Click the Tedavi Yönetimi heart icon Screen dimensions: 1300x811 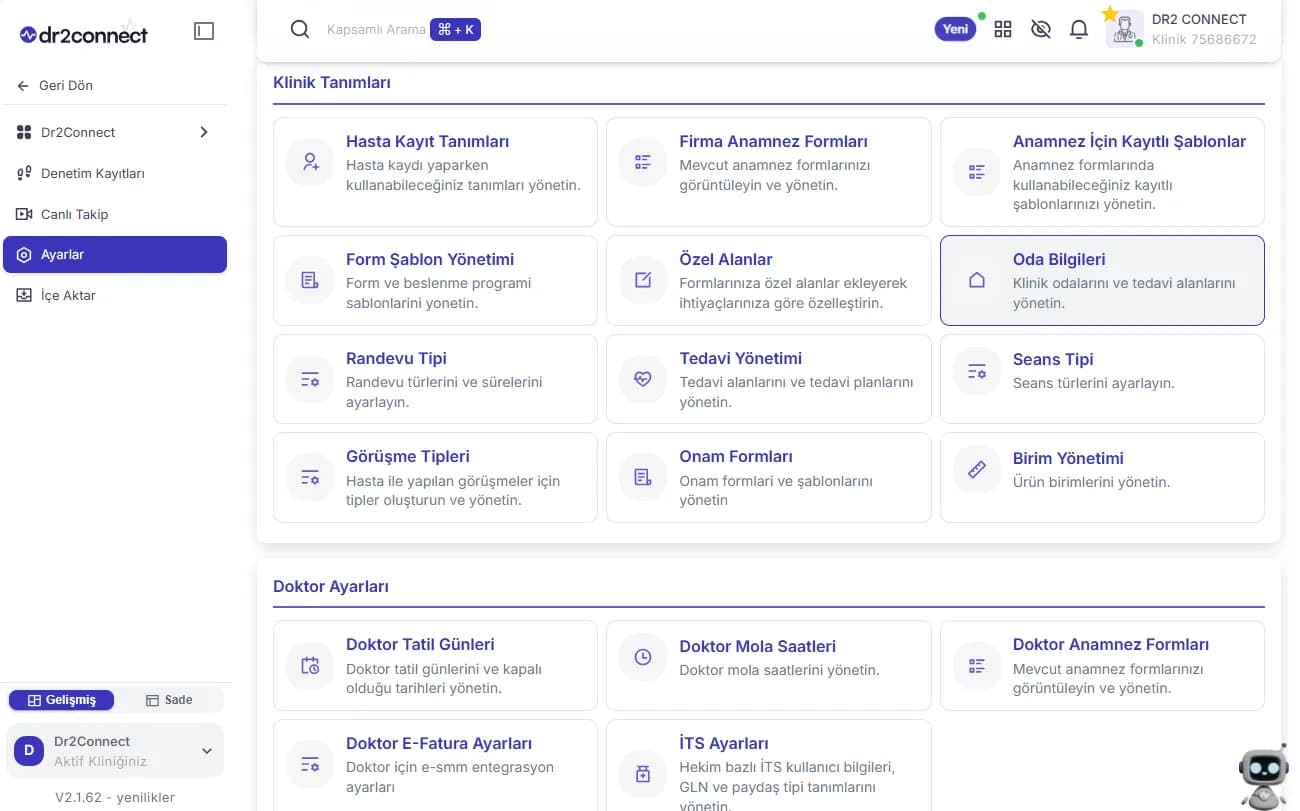pos(643,379)
